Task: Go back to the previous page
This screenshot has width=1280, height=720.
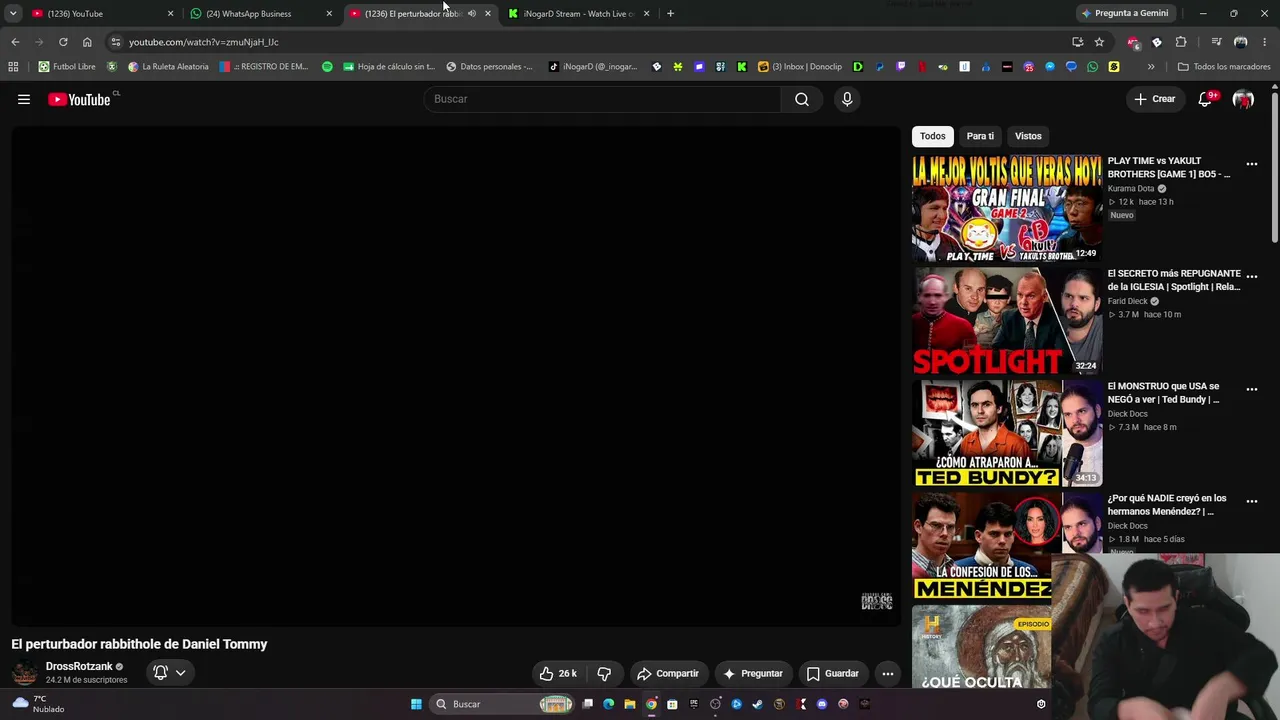Action: click(x=15, y=42)
